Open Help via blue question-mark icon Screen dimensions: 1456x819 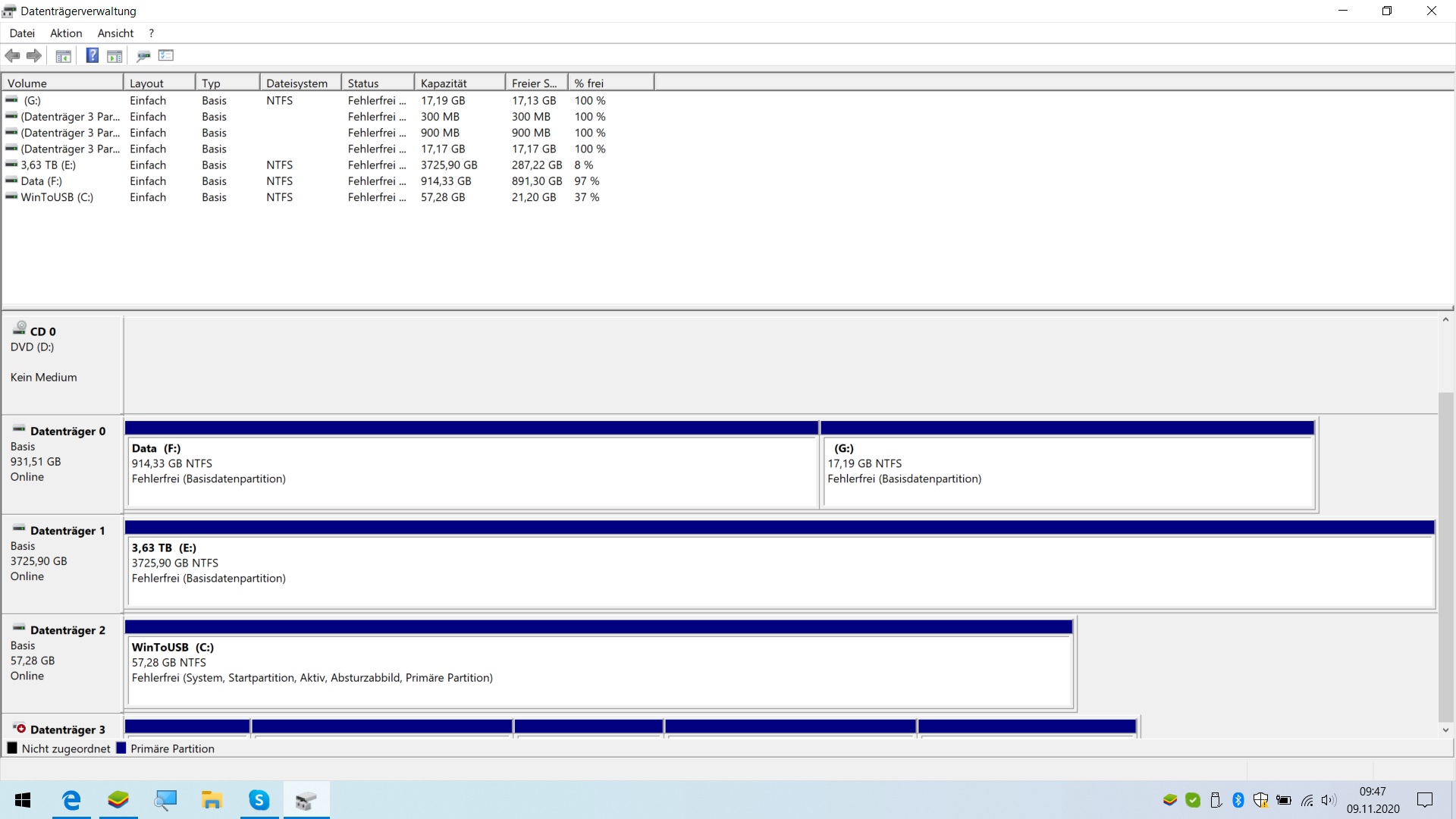pos(92,55)
